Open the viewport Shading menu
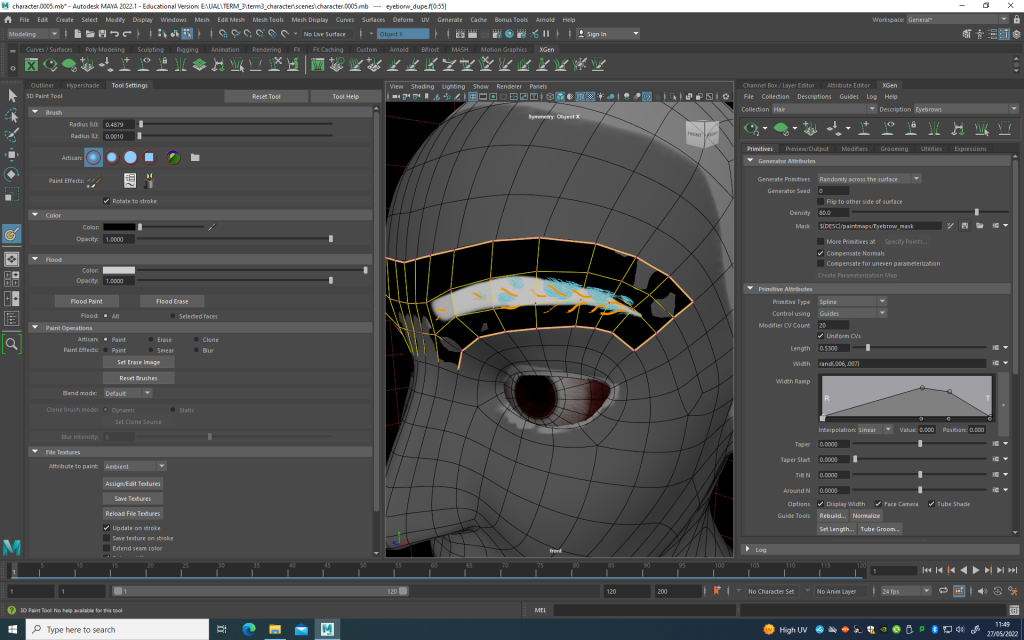Screen dimensions: 1024x640 (x=423, y=86)
